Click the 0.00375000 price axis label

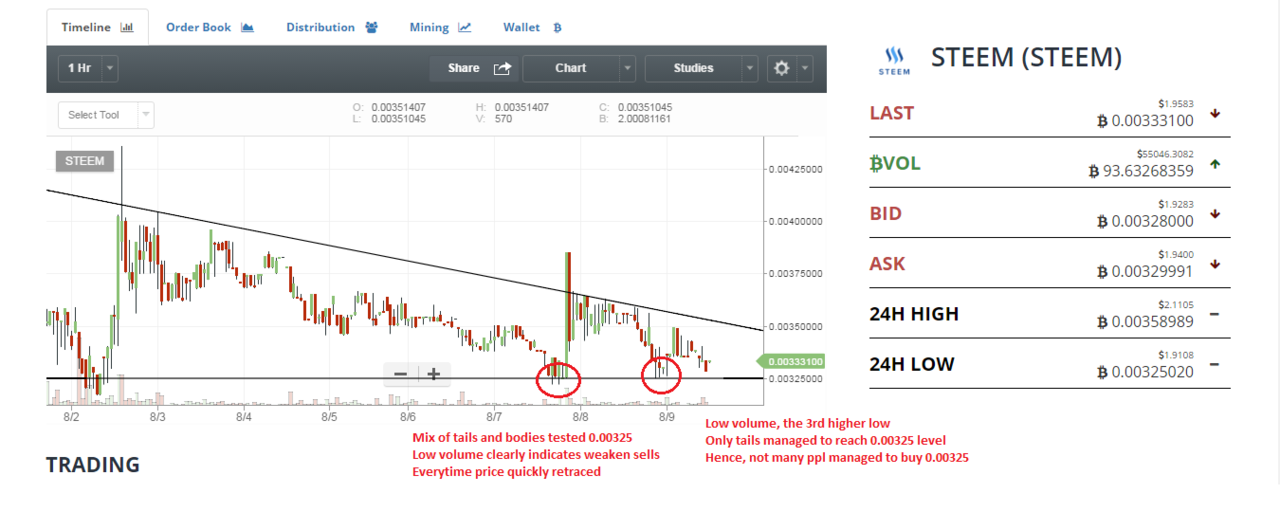tap(795, 274)
